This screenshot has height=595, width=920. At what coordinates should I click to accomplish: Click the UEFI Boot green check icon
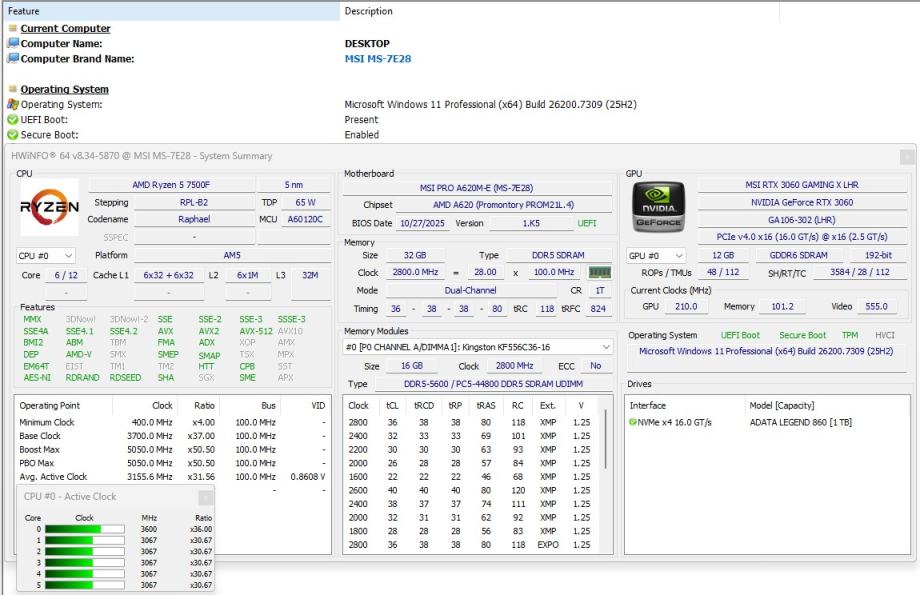tap(12, 119)
